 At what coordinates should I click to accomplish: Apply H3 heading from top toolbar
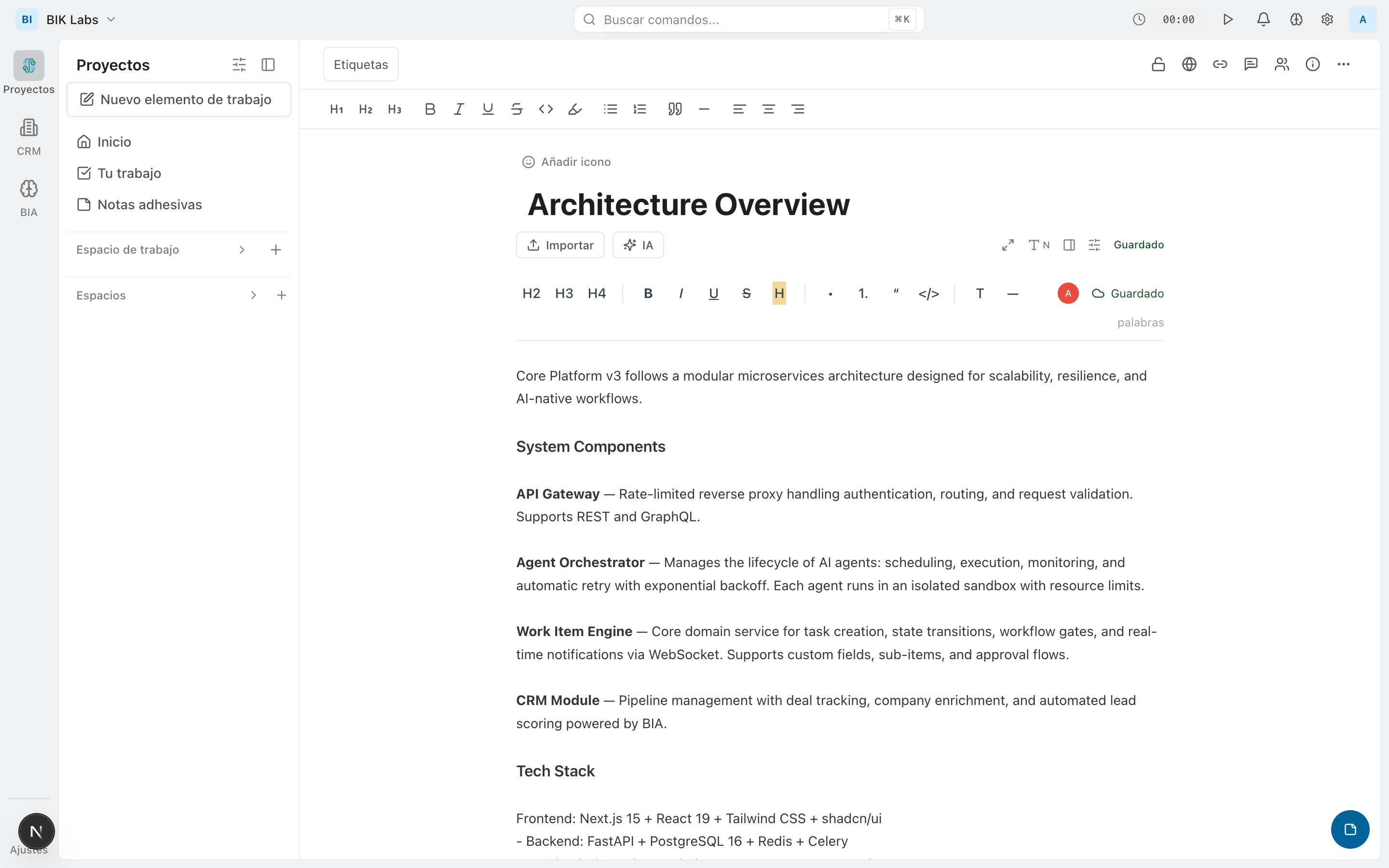[395, 109]
